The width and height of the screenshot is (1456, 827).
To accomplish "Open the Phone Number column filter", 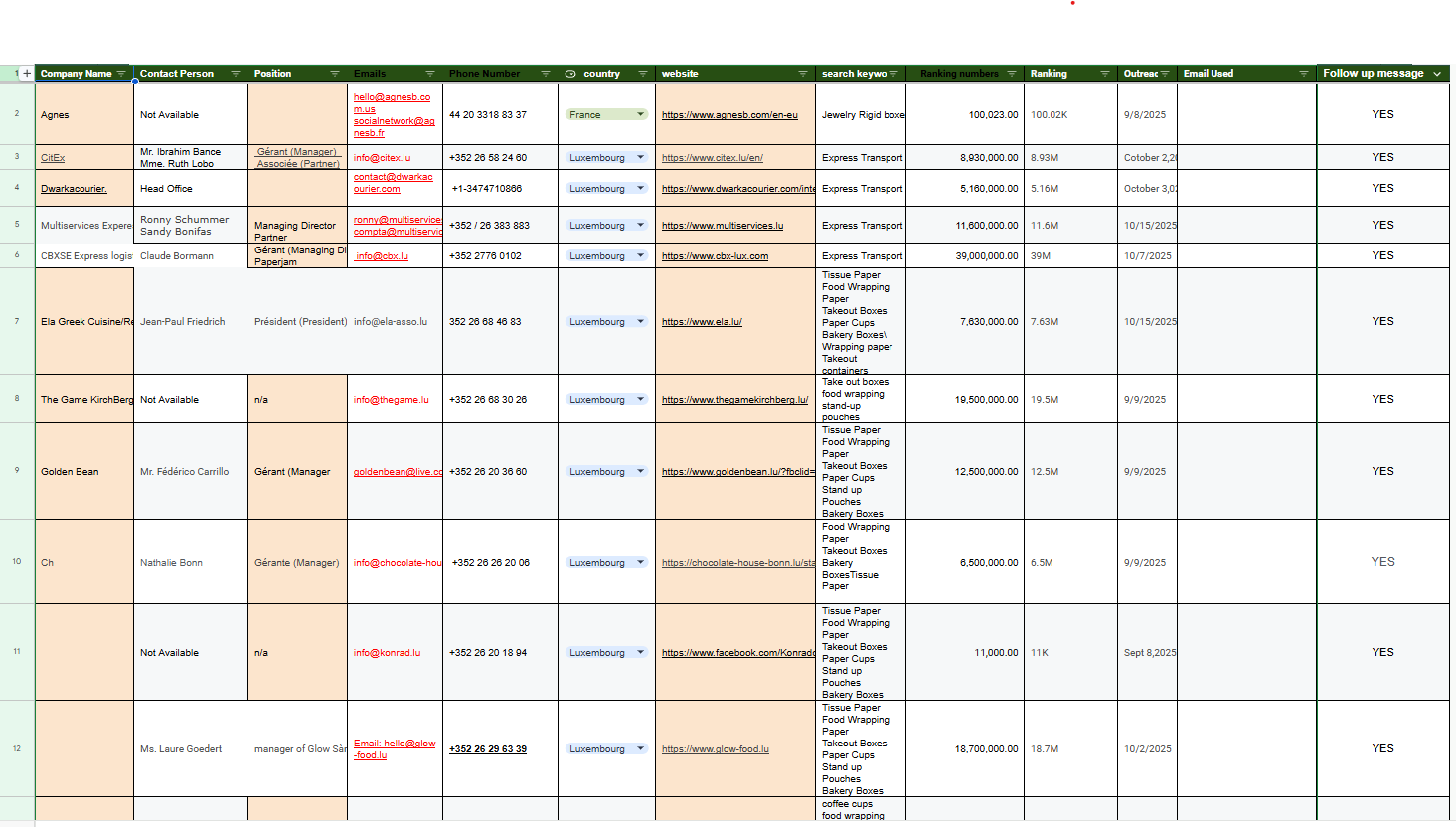I will click(546, 74).
